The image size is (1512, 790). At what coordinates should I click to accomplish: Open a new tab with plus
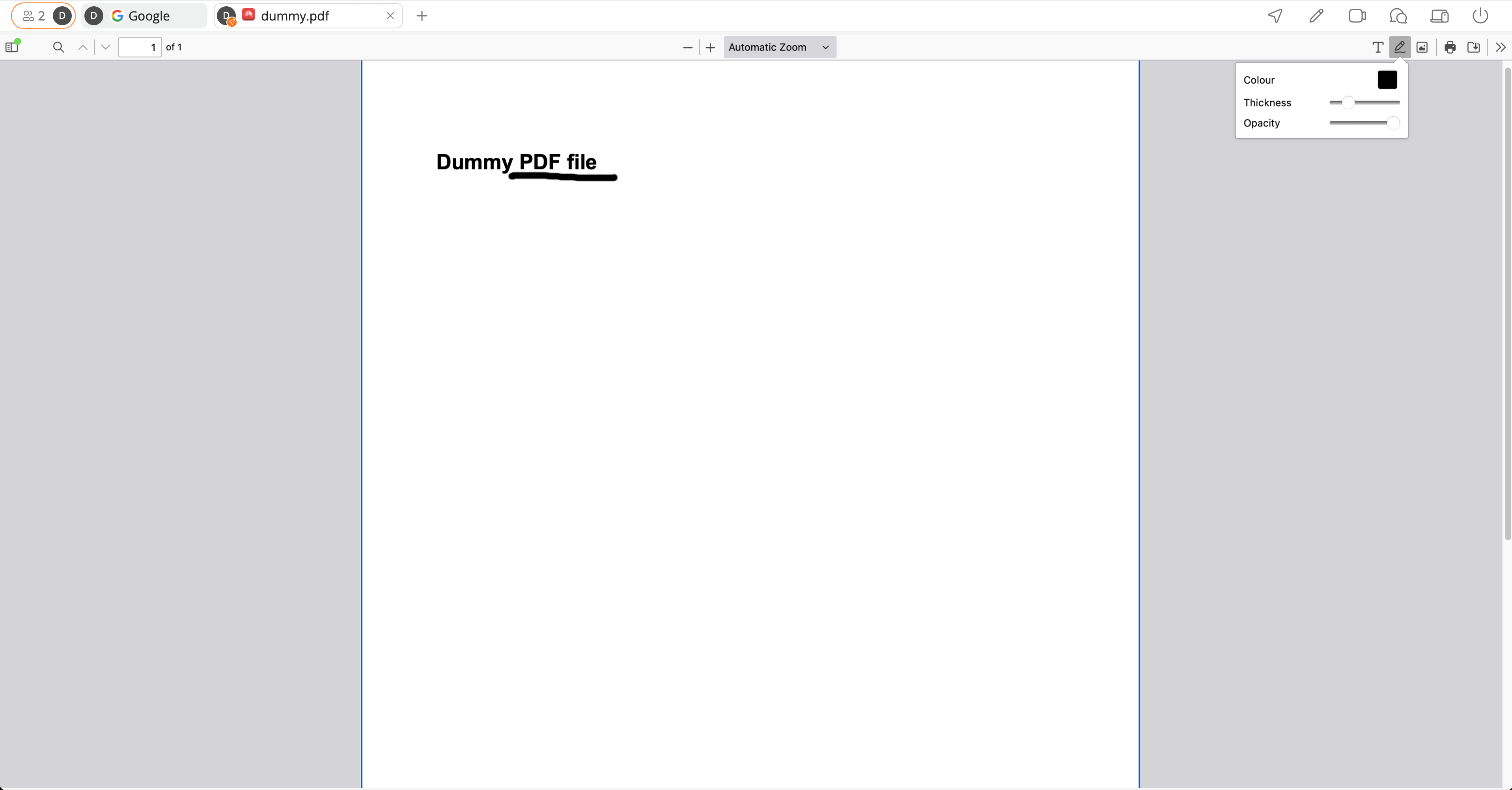pyautogui.click(x=422, y=16)
